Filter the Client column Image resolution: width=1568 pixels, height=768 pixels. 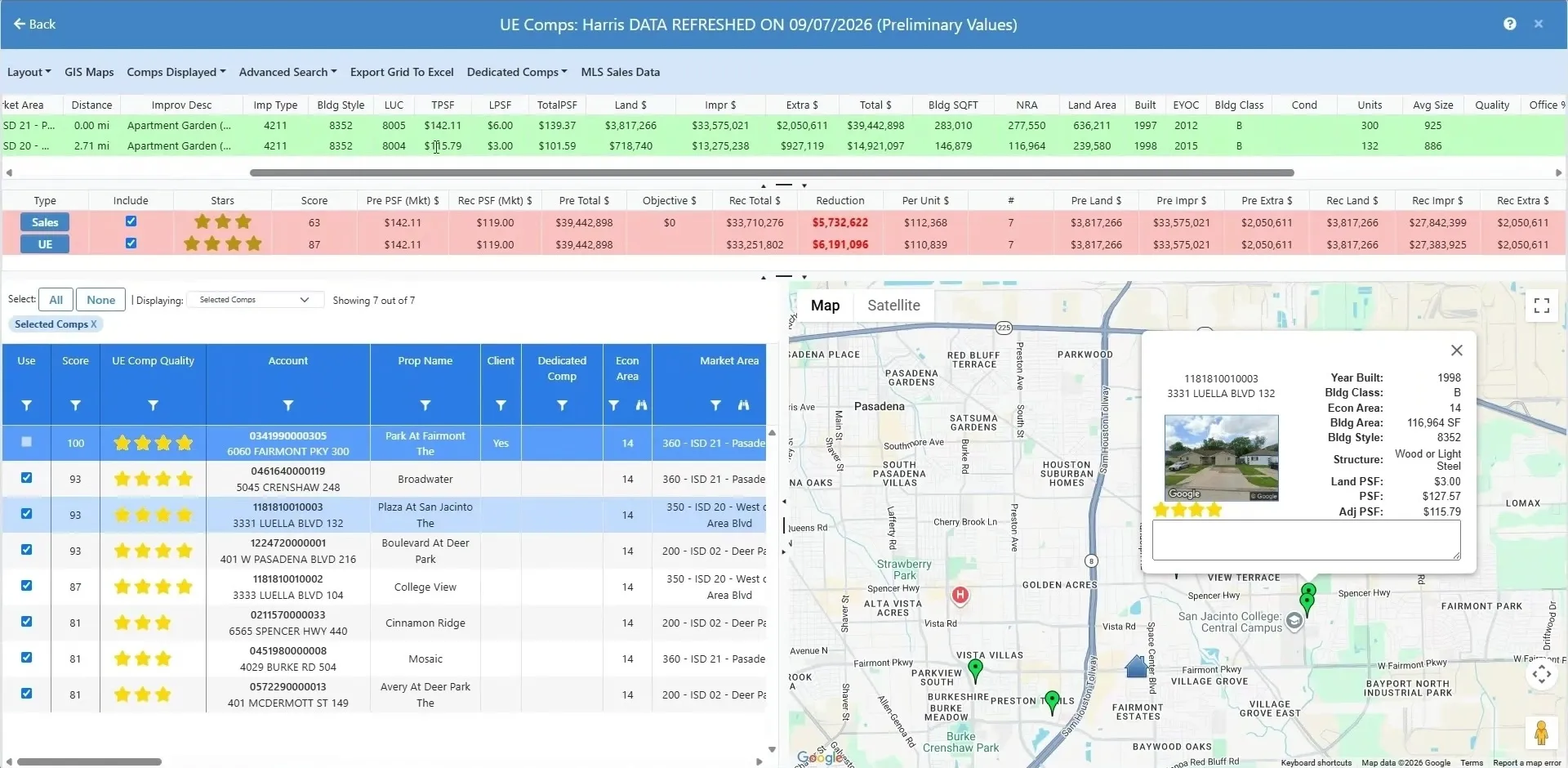pos(501,405)
